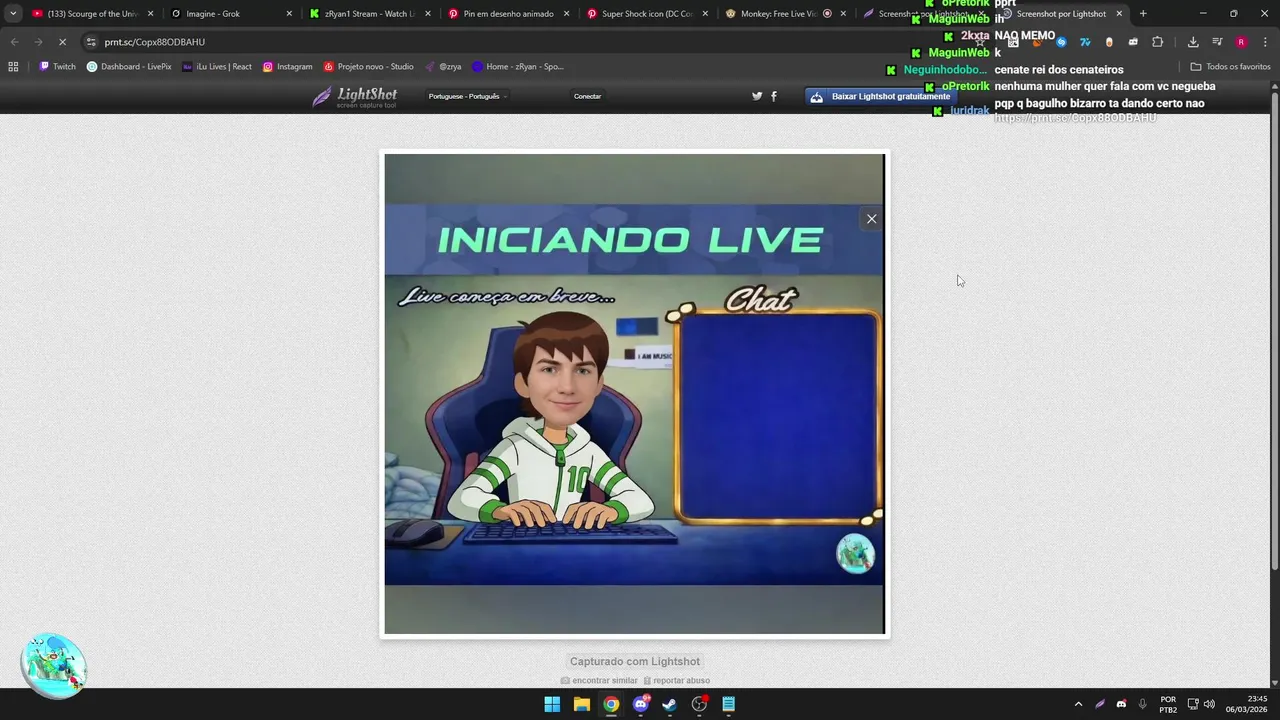The width and height of the screenshot is (1280, 720).
Task: Switch keyboard language POR PTB2
Action: 1168,704
